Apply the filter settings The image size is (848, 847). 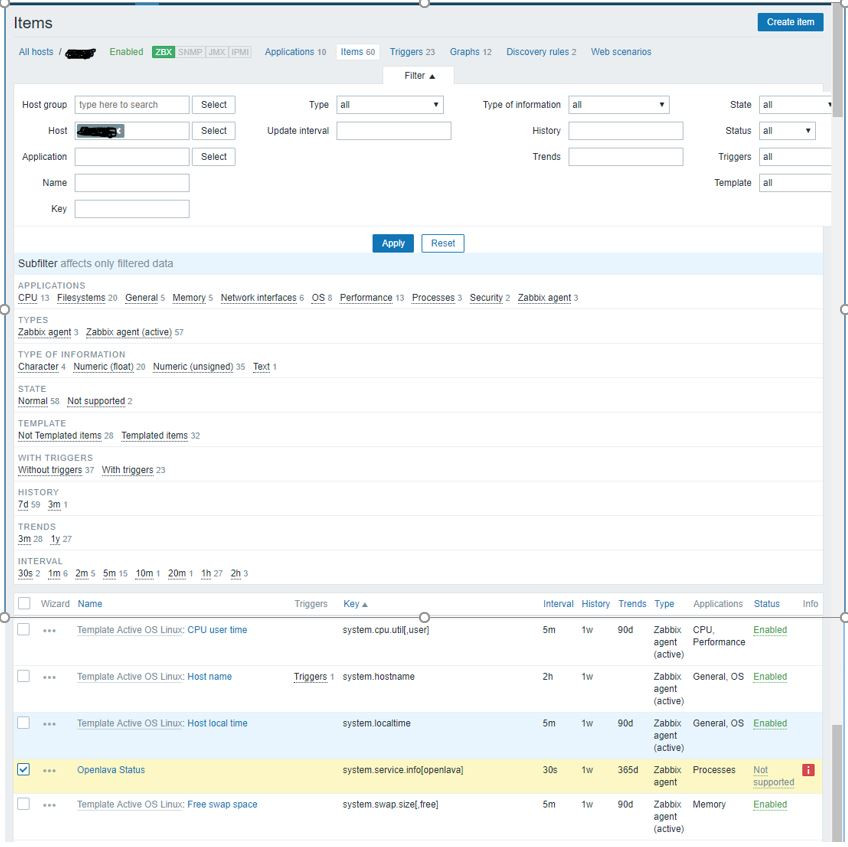(393, 243)
